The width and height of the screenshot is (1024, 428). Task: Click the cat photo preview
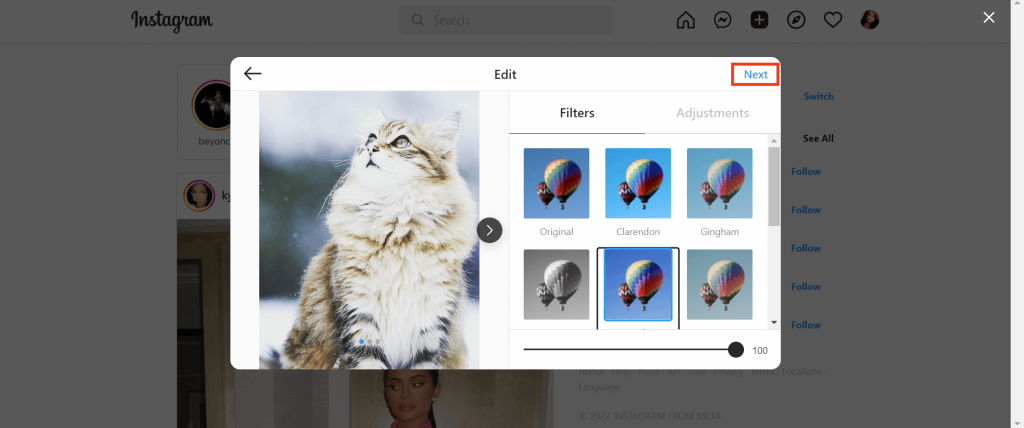click(x=369, y=230)
